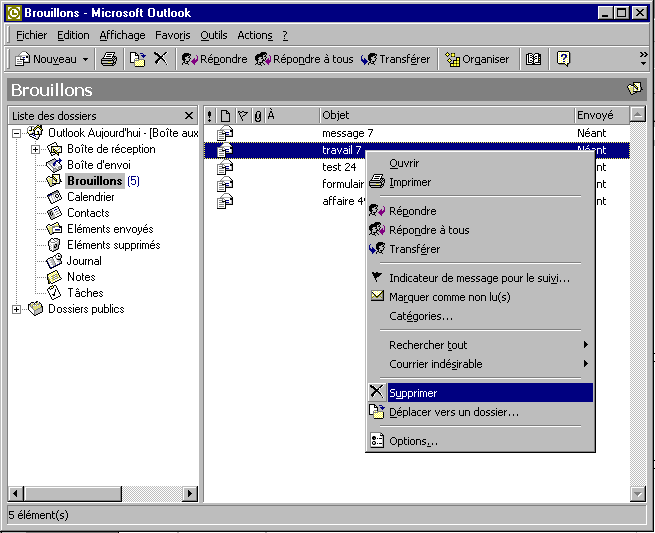Open Tâches folder
The height and width of the screenshot is (533, 655).
85,293
